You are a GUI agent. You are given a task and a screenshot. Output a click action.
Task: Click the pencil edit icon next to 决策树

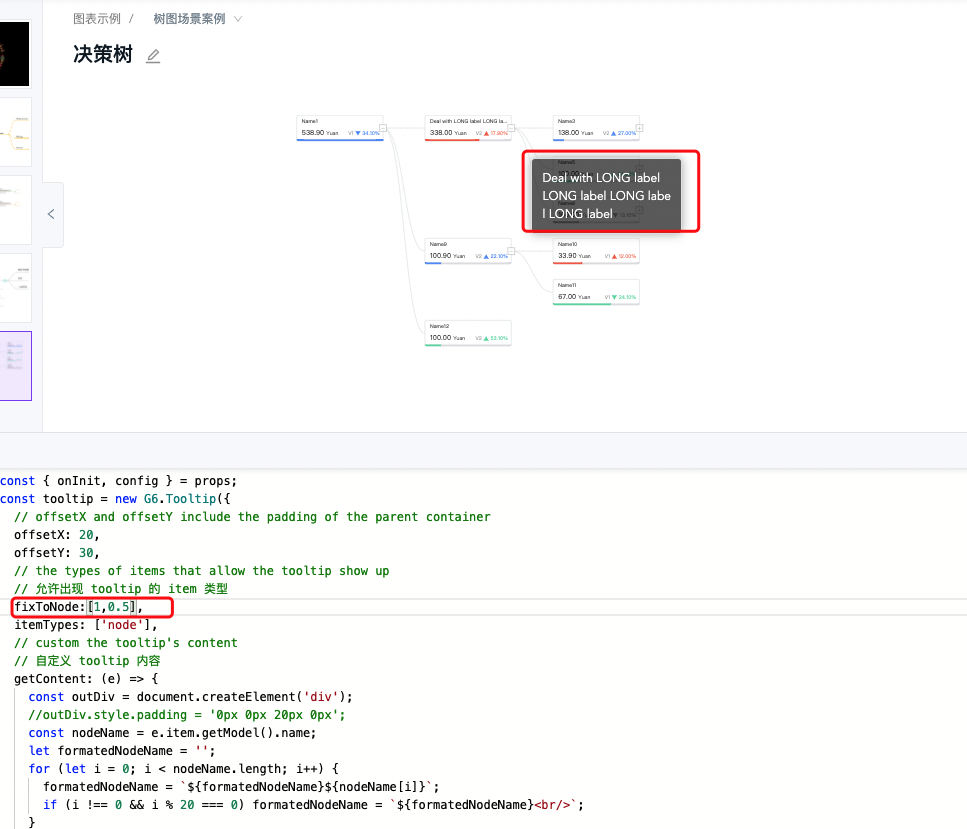152,54
